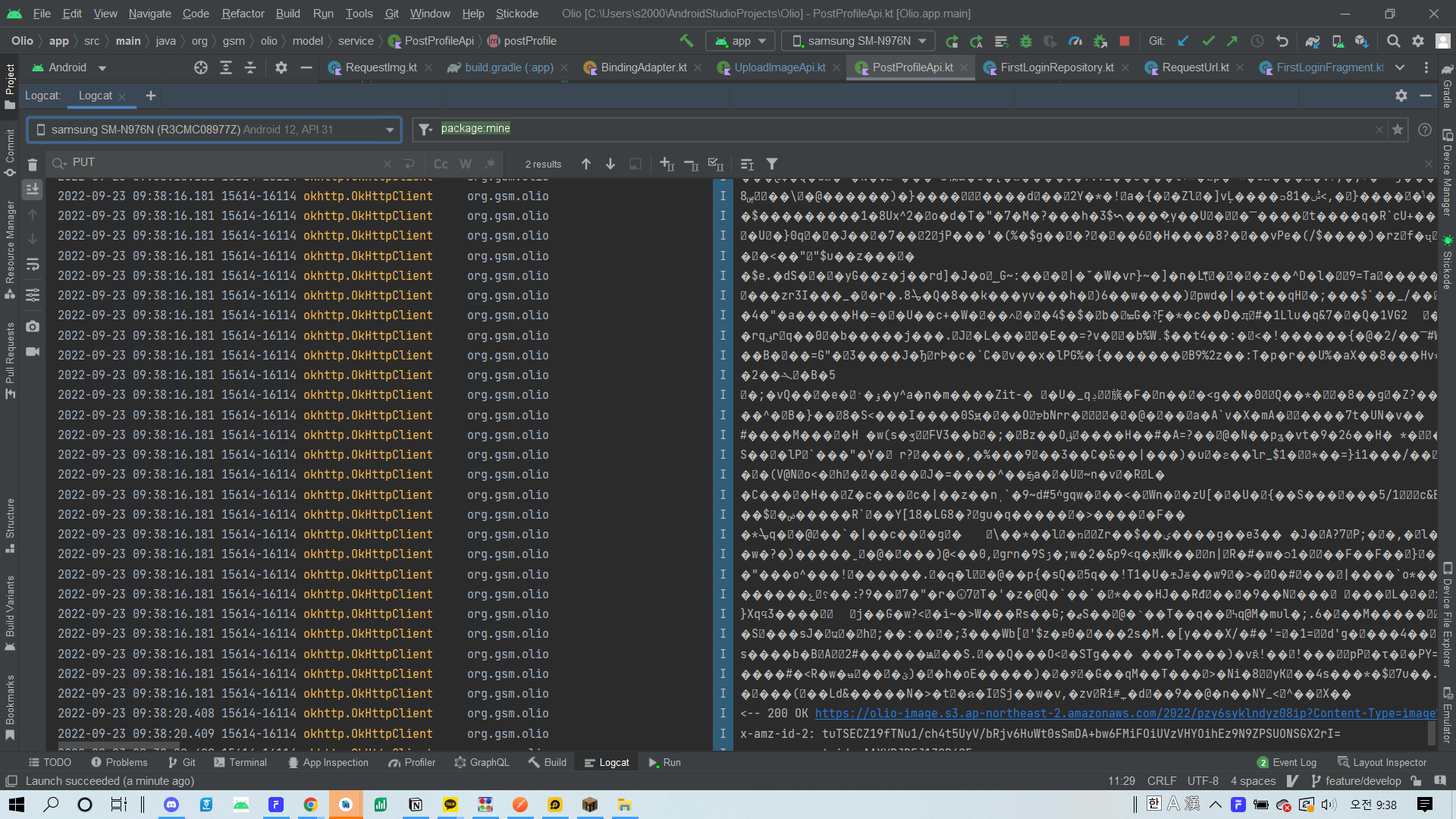Start a screen recording with the video camera icon
1456x819 pixels.
[32, 352]
